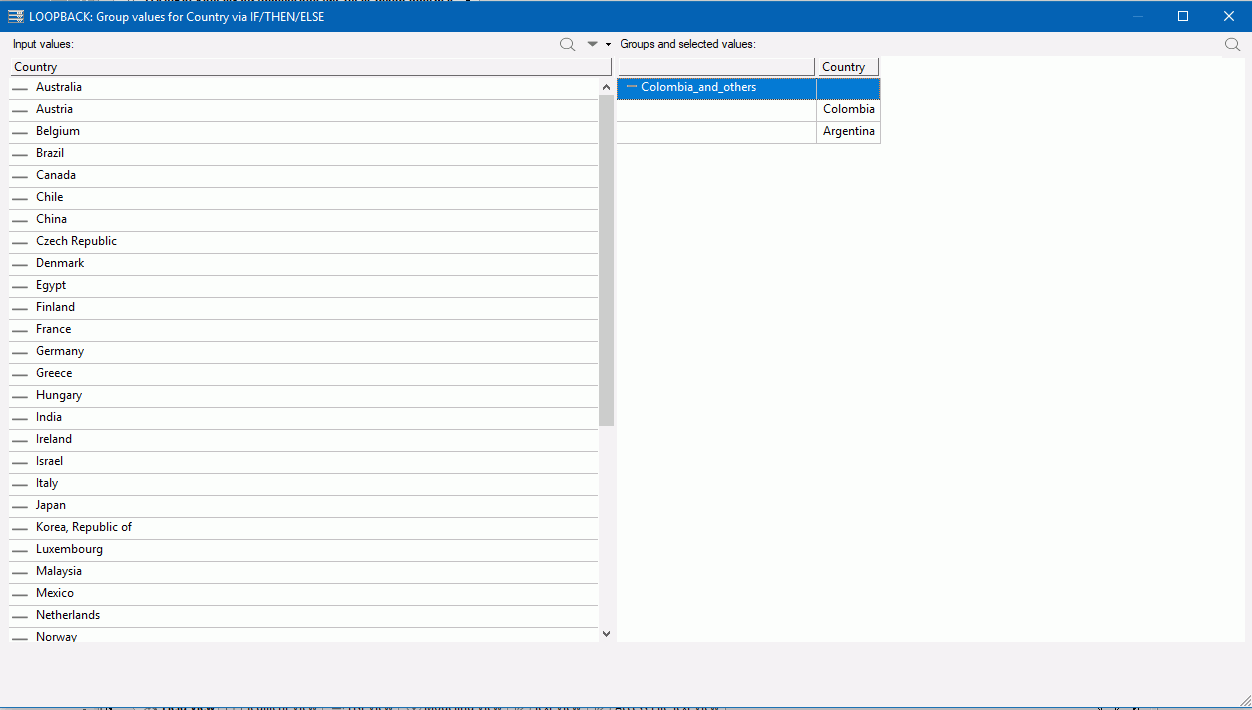Select Chile in the input list

304,198
